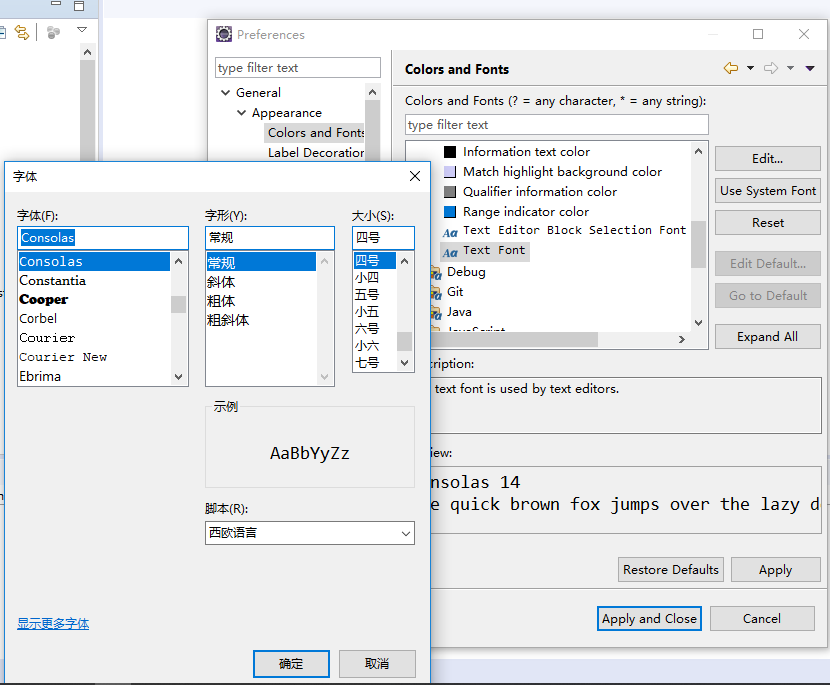Close the font dialog
830x685 pixels.
[x=415, y=176]
